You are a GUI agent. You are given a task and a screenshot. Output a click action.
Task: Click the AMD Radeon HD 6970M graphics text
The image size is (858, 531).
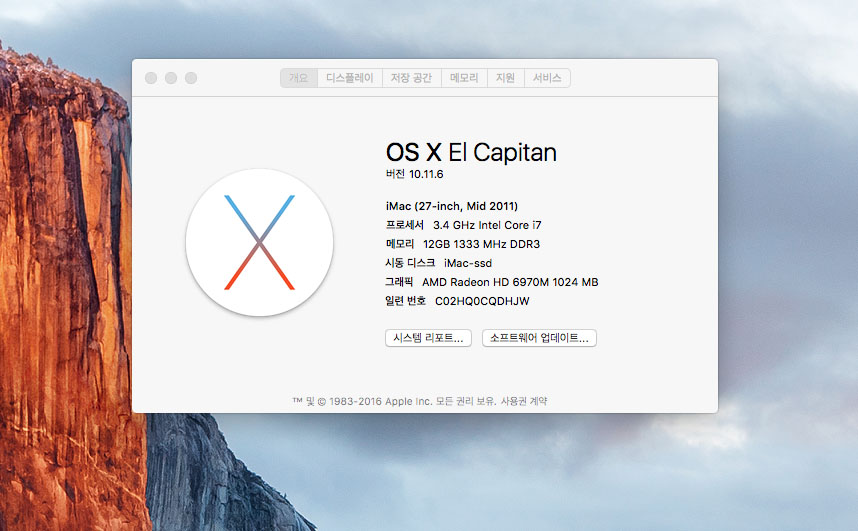pyautogui.click(x=509, y=282)
